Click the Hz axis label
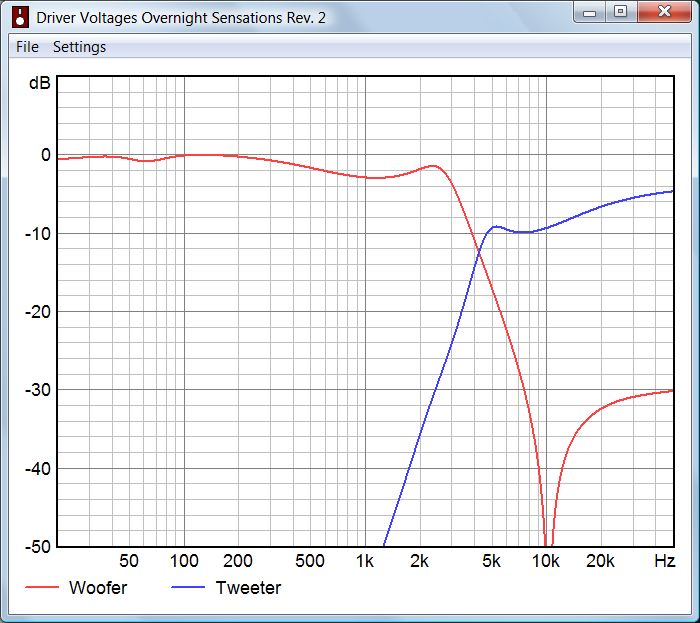The height and width of the screenshot is (623, 700). tap(665, 561)
